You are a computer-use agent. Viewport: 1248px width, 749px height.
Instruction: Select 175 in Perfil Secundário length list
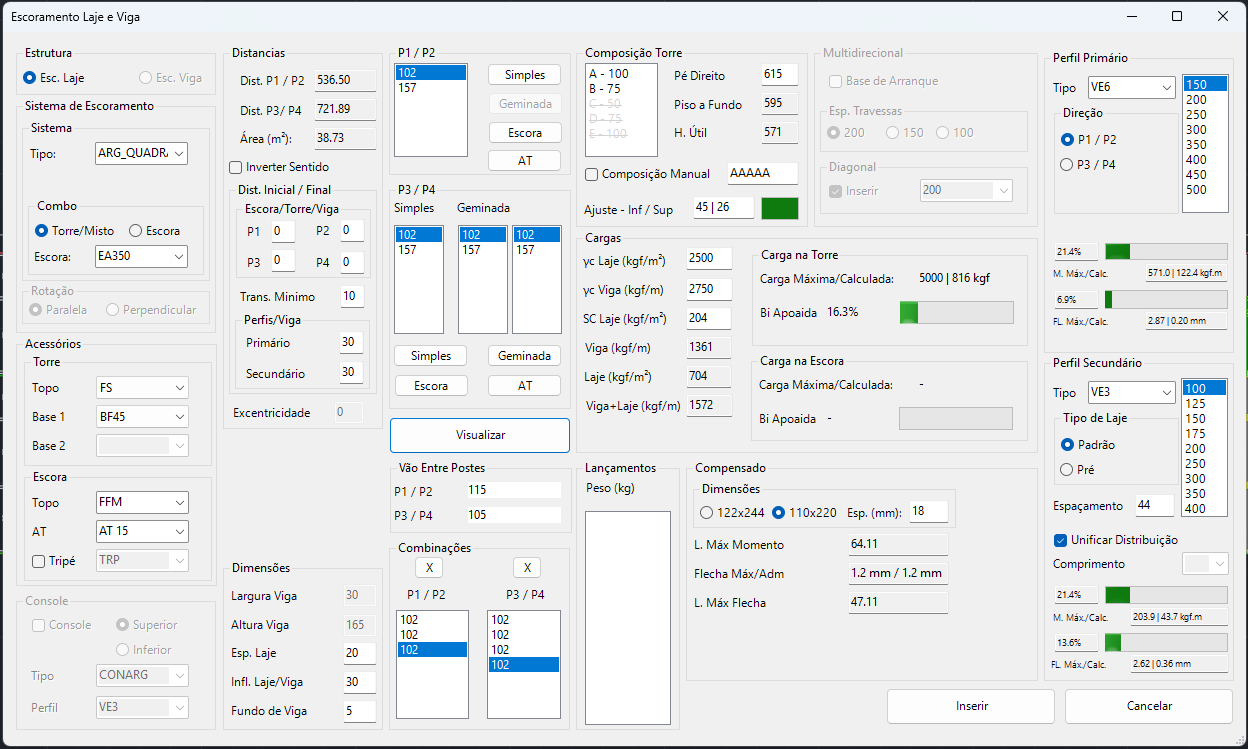[x=1204, y=434]
